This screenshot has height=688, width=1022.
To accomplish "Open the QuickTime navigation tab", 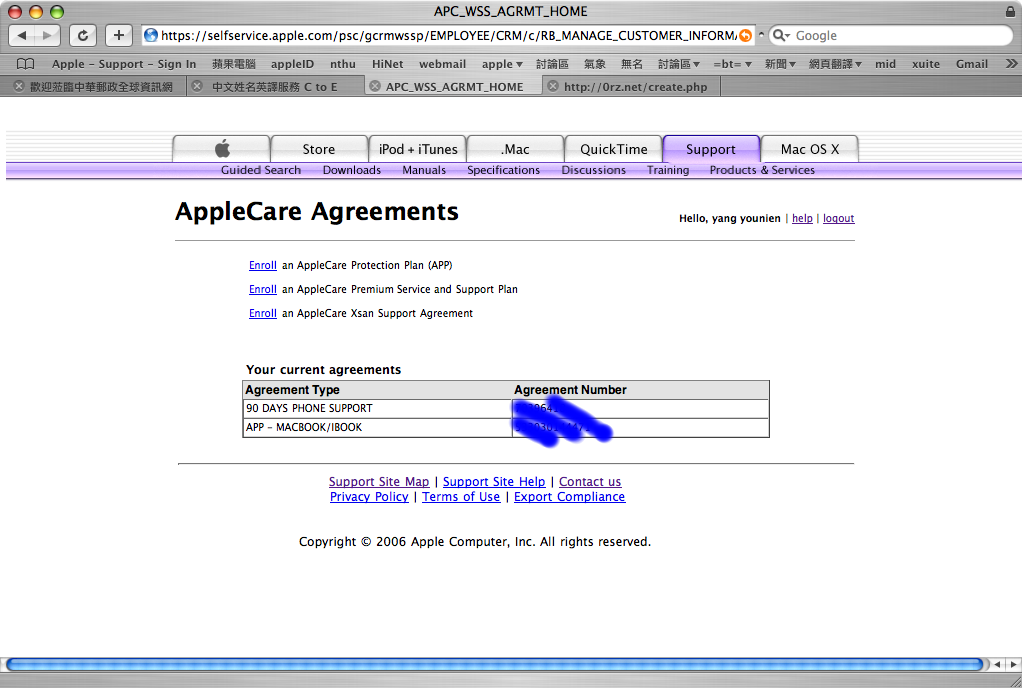I will point(613,149).
